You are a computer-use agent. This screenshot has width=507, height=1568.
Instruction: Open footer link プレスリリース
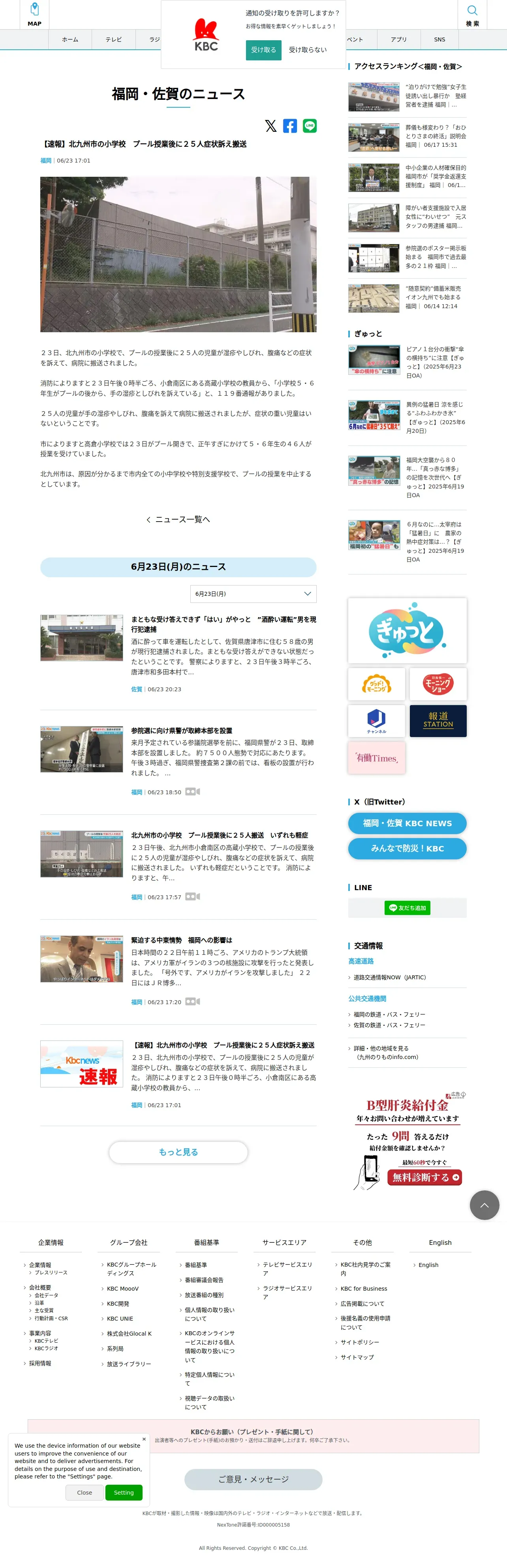pos(51,1272)
